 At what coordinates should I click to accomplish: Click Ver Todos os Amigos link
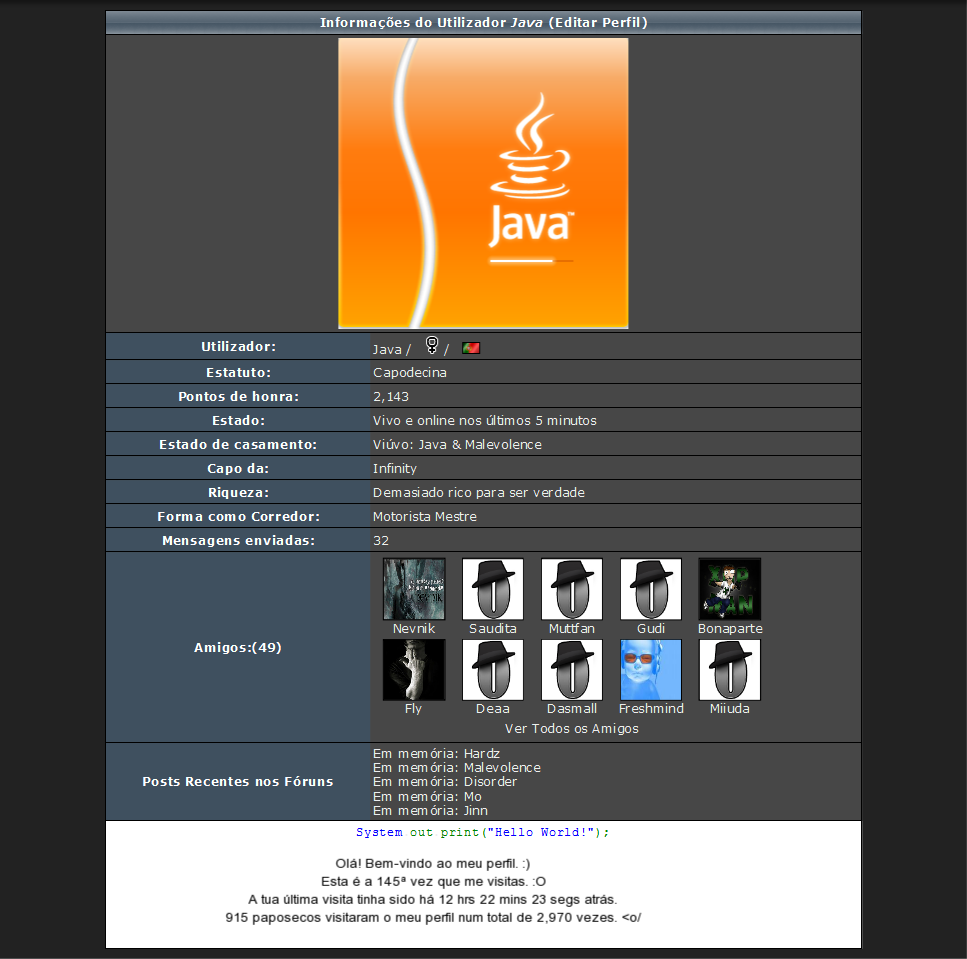coord(571,728)
